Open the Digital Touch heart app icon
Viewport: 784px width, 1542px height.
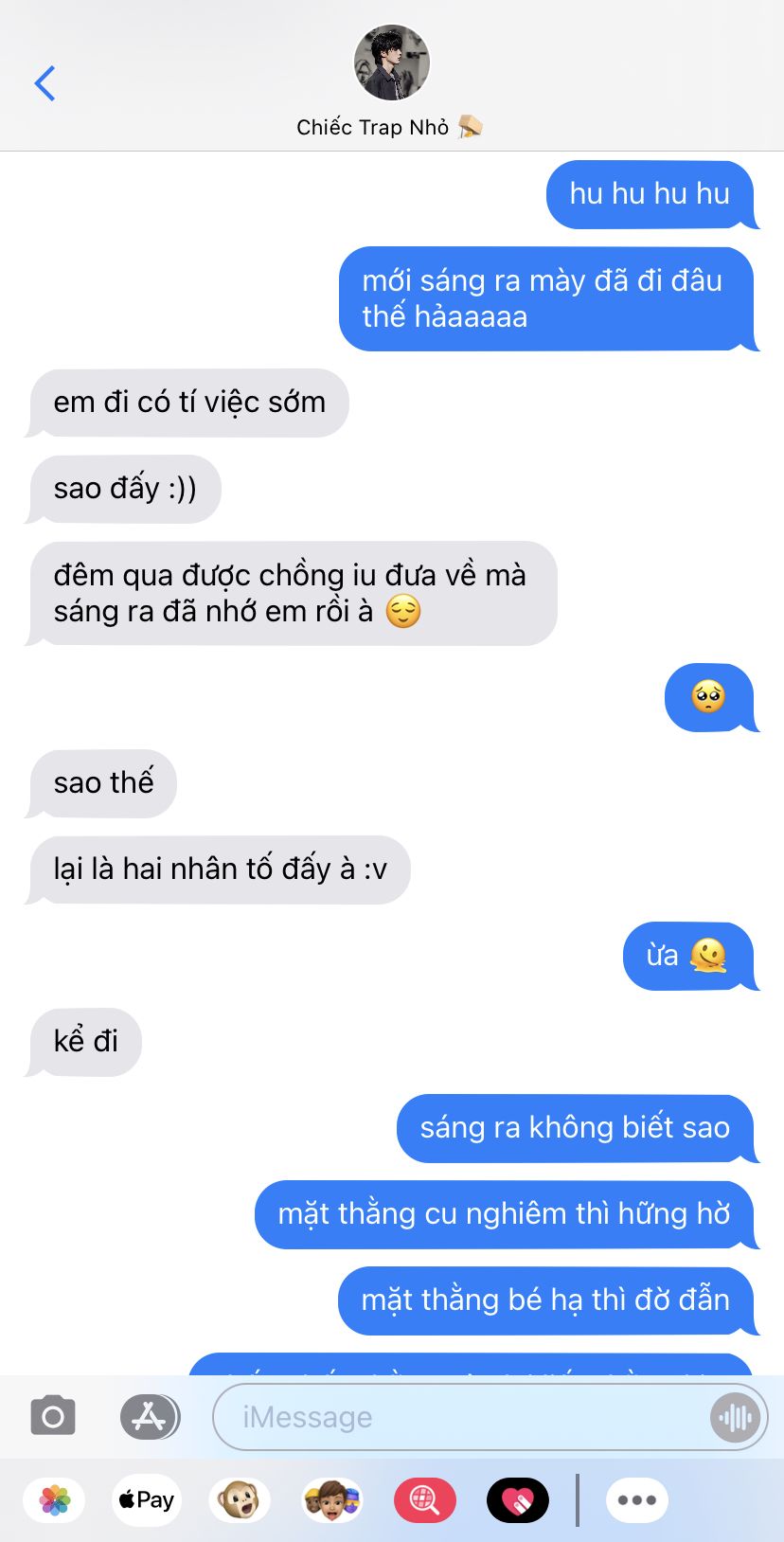coord(518,1500)
